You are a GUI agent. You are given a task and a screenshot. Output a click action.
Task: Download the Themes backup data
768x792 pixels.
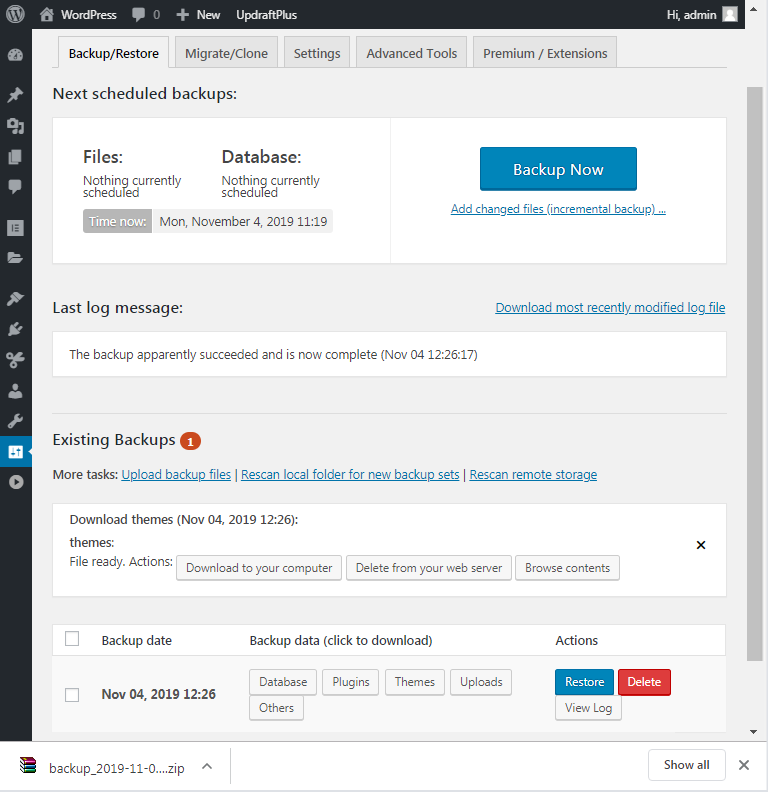(x=415, y=682)
